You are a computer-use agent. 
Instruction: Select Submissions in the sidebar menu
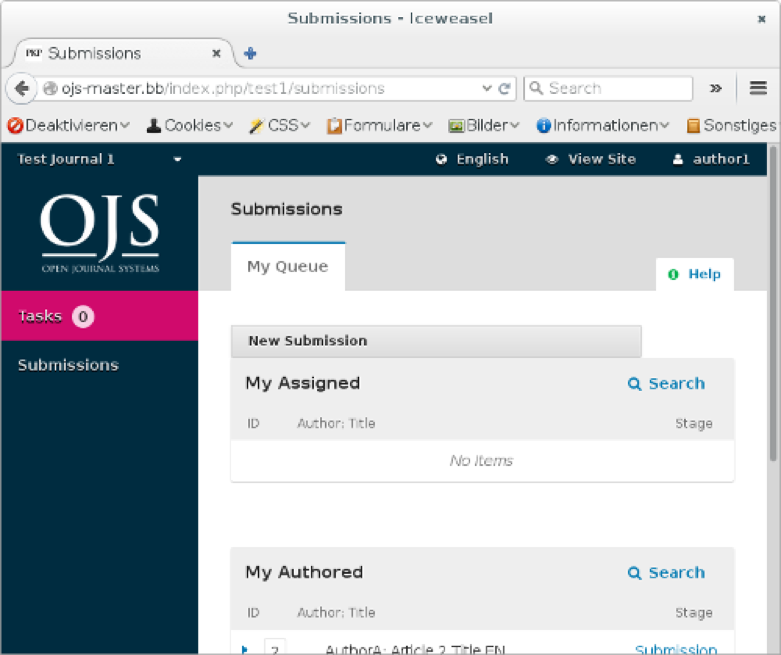68,365
